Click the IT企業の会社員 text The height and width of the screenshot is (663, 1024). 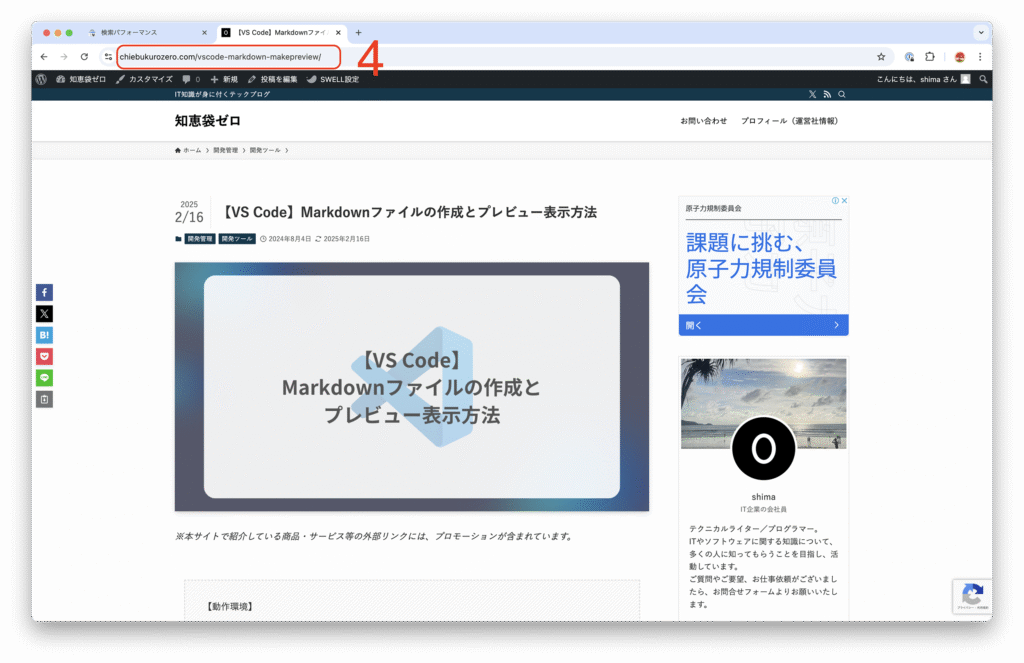(x=763, y=509)
